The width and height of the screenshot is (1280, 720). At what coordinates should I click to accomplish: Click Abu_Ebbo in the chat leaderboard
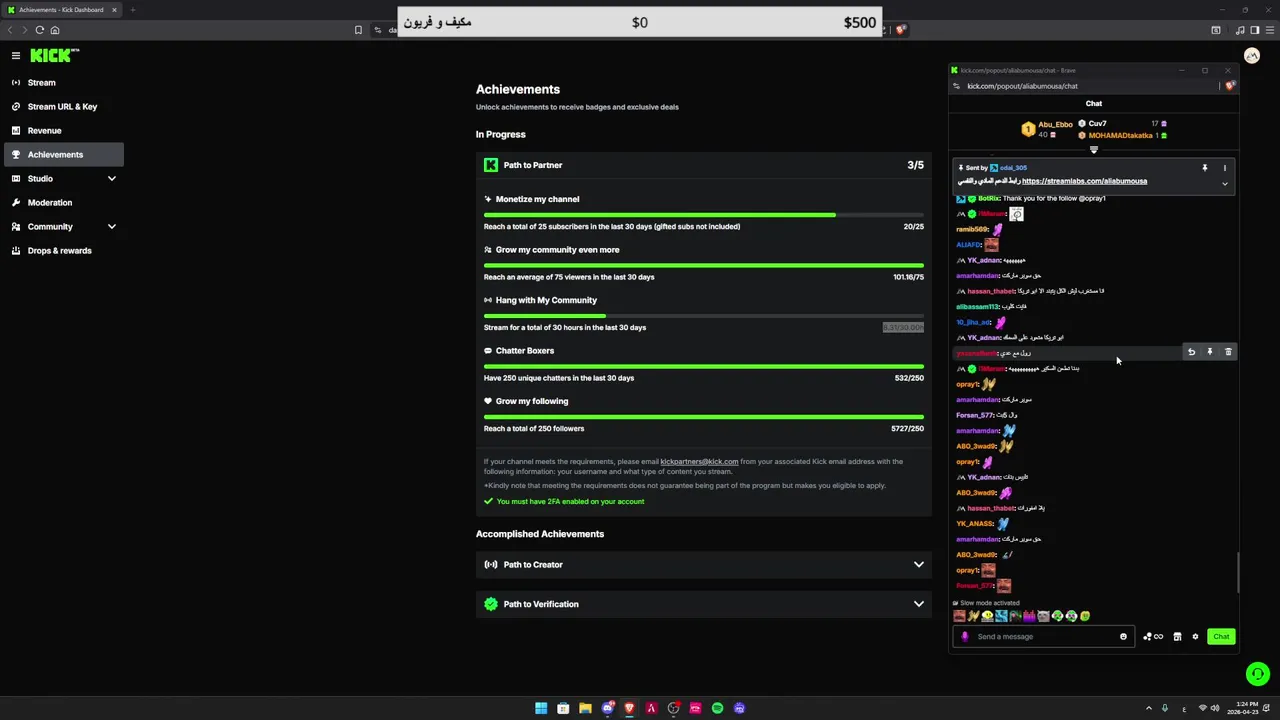[x=1055, y=125]
